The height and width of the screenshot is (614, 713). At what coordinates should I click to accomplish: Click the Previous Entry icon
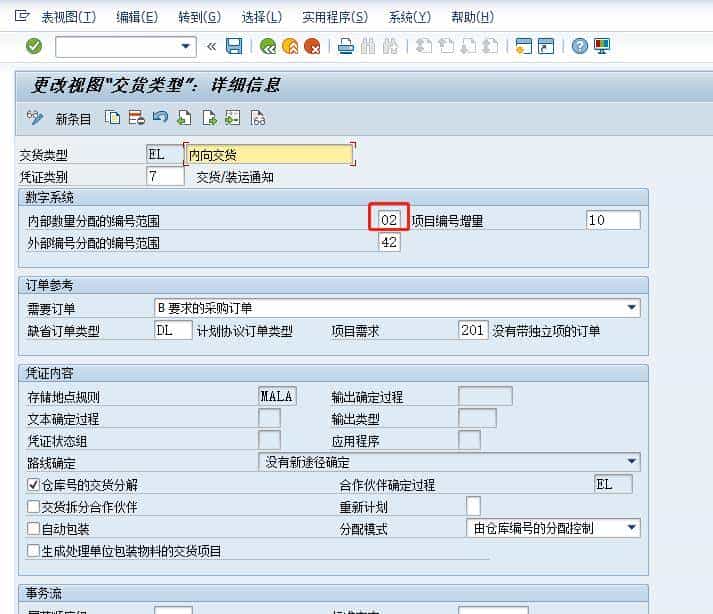click(x=184, y=118)
